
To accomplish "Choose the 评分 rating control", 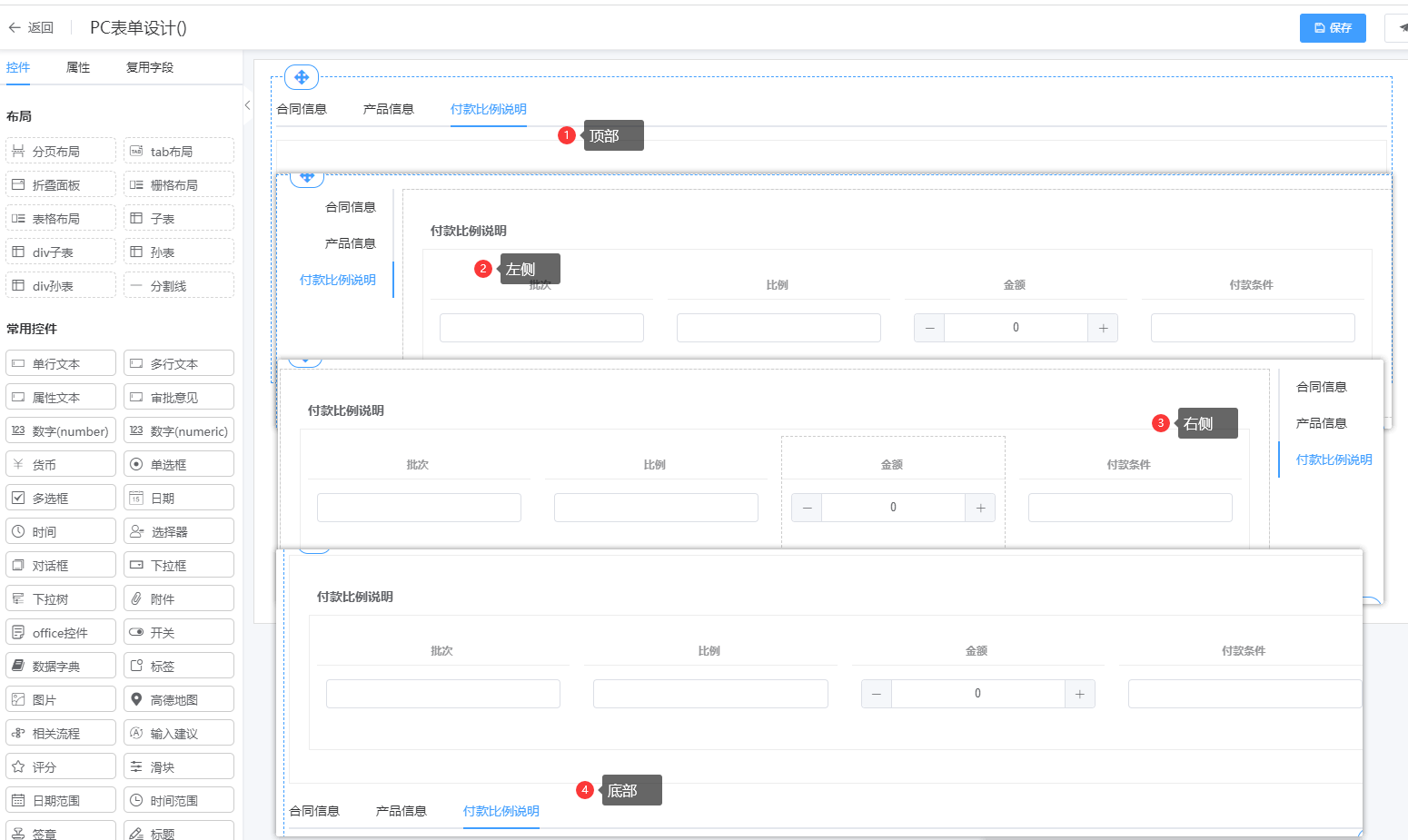I will coord(60,767).
